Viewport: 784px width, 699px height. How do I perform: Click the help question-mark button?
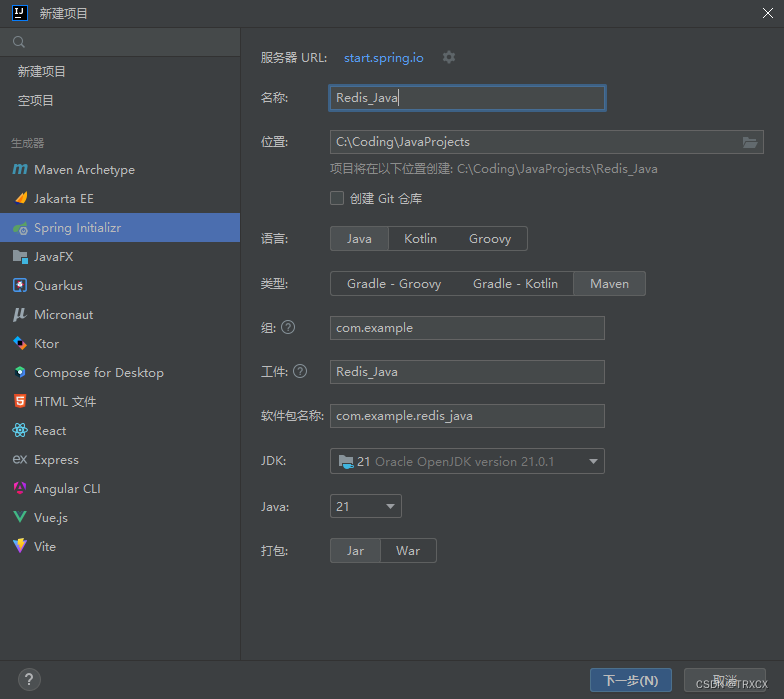29,680
